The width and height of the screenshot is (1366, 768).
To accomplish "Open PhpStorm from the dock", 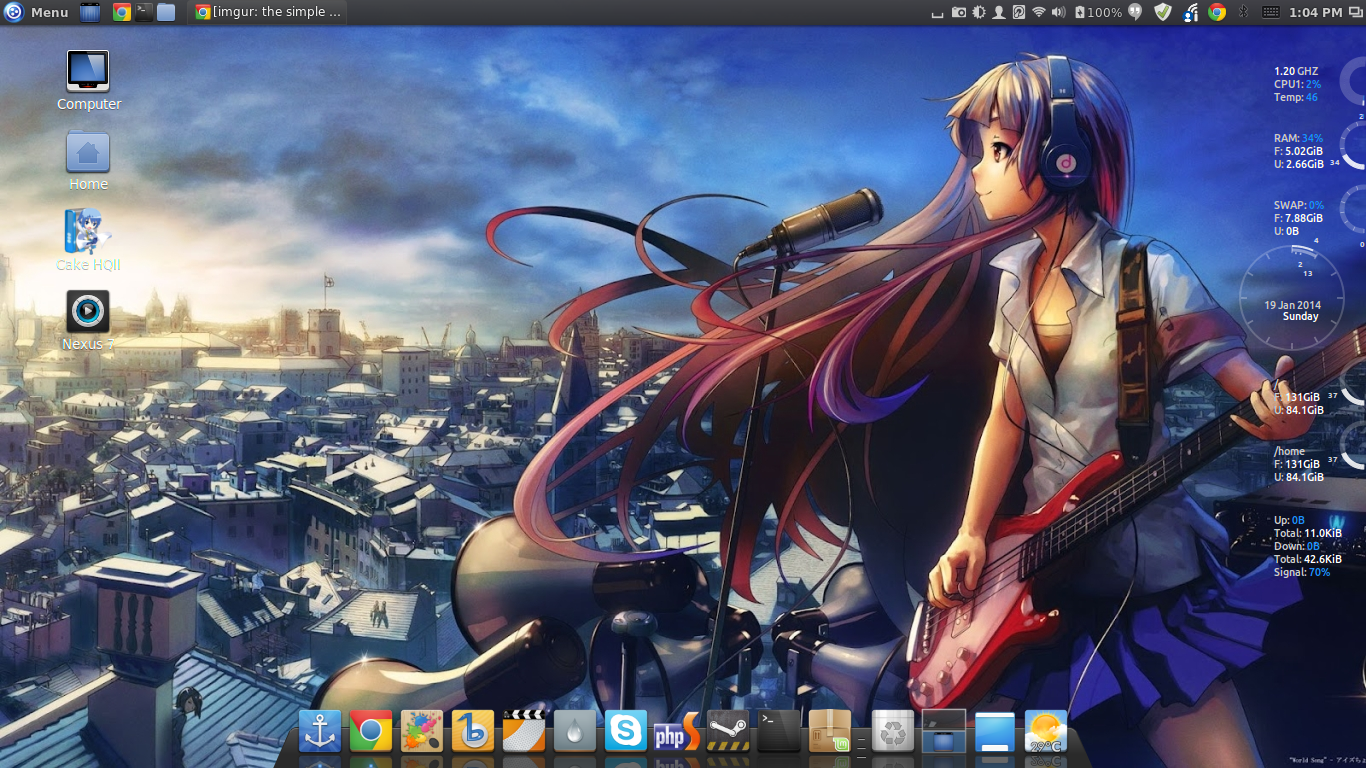I will click(x=677, y=732).
